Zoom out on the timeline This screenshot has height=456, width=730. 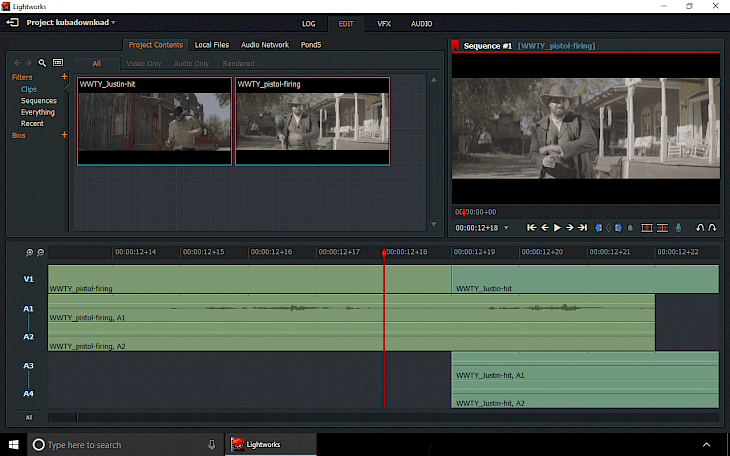coord(41,252)
